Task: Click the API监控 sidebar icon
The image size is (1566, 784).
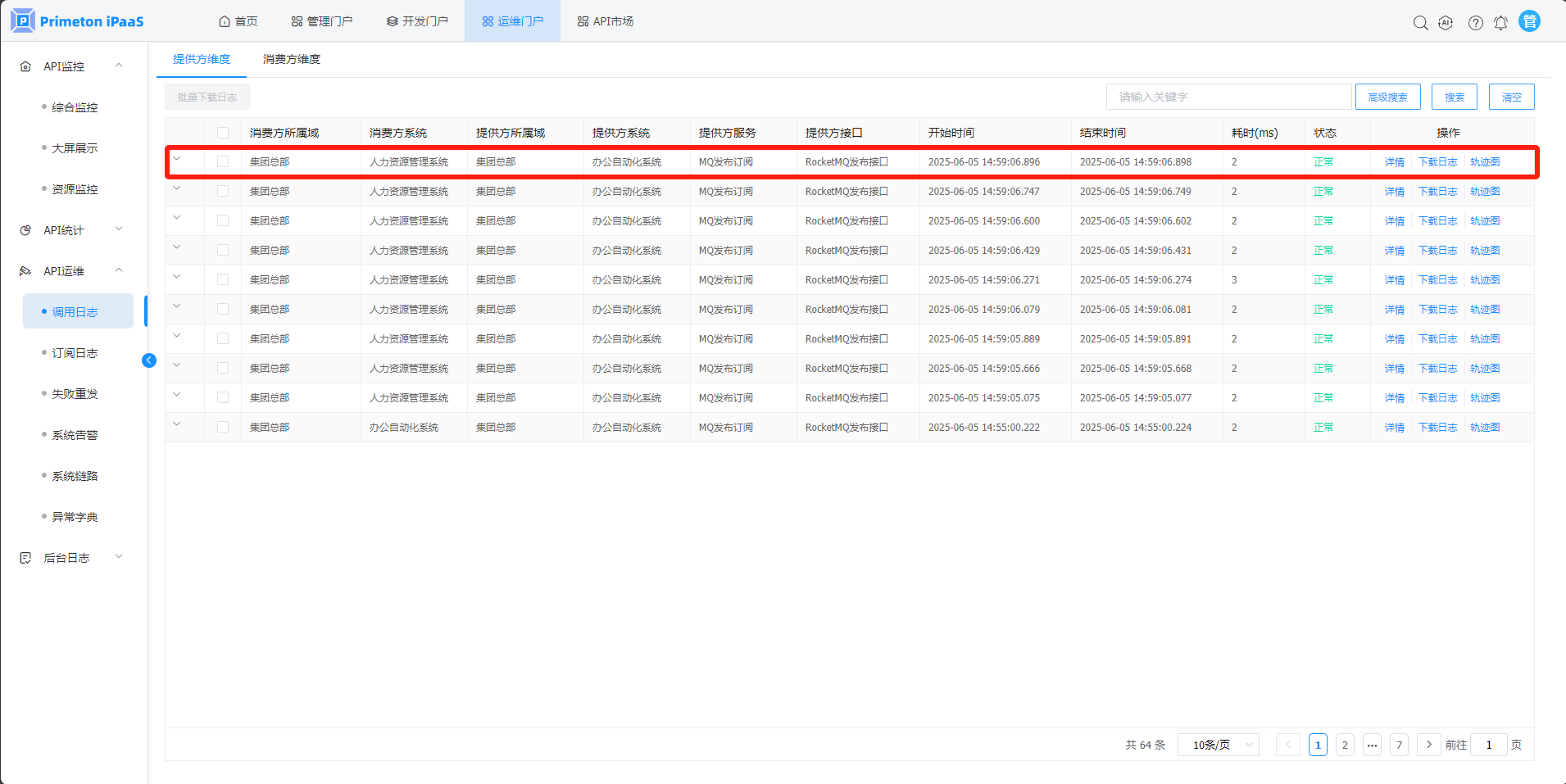Action: (x=25, y=66)
